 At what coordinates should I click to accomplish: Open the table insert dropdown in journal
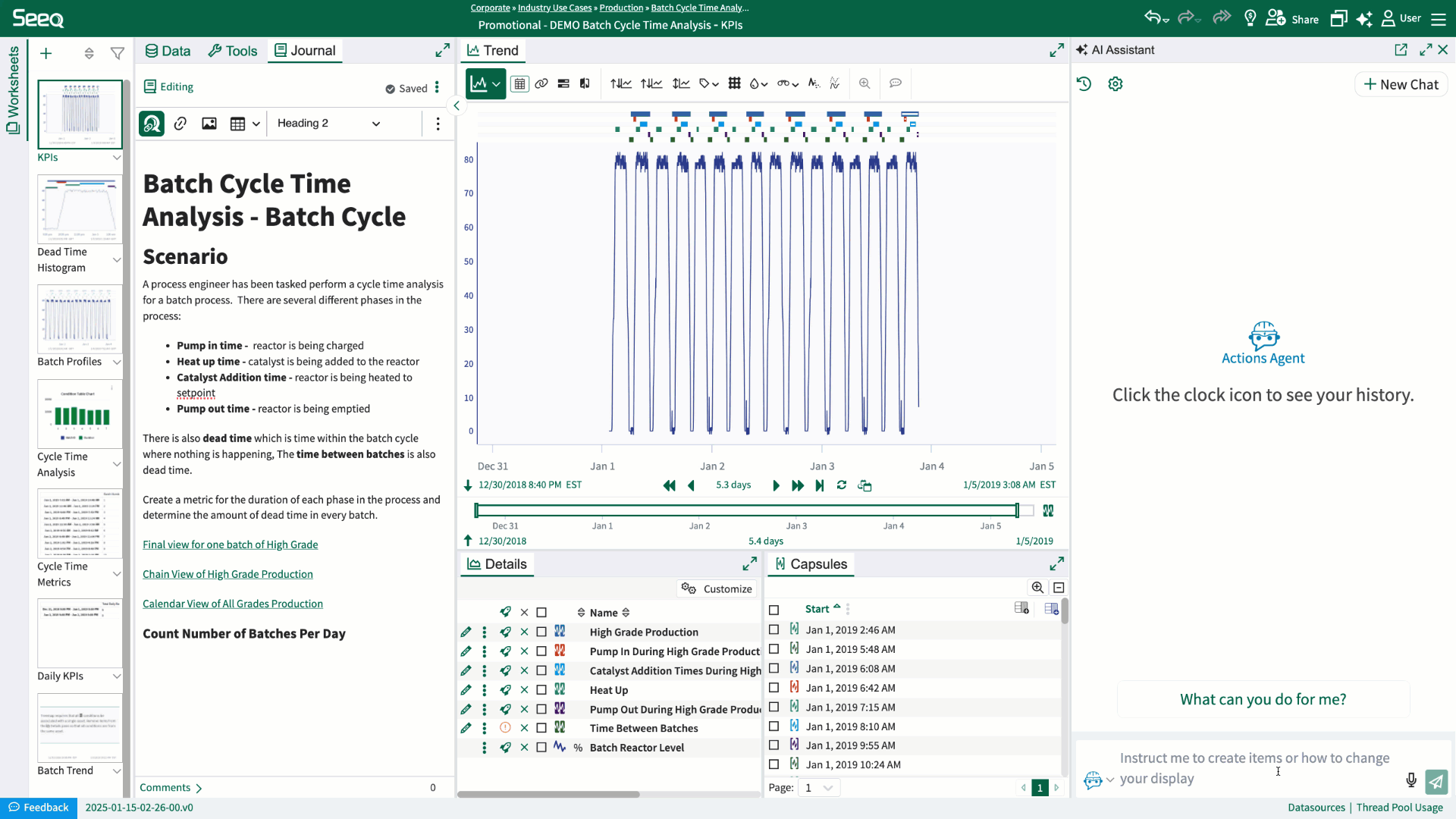pos(256,124)
